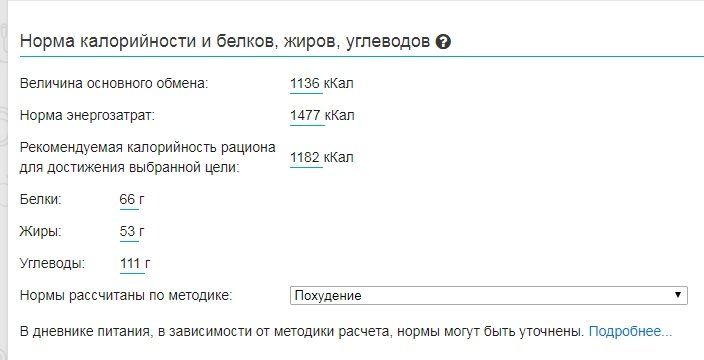Image resolution: width=704 pixels, height=360 pixels.
Task: Edit the 53 г fats value
Action: (132, 231)
